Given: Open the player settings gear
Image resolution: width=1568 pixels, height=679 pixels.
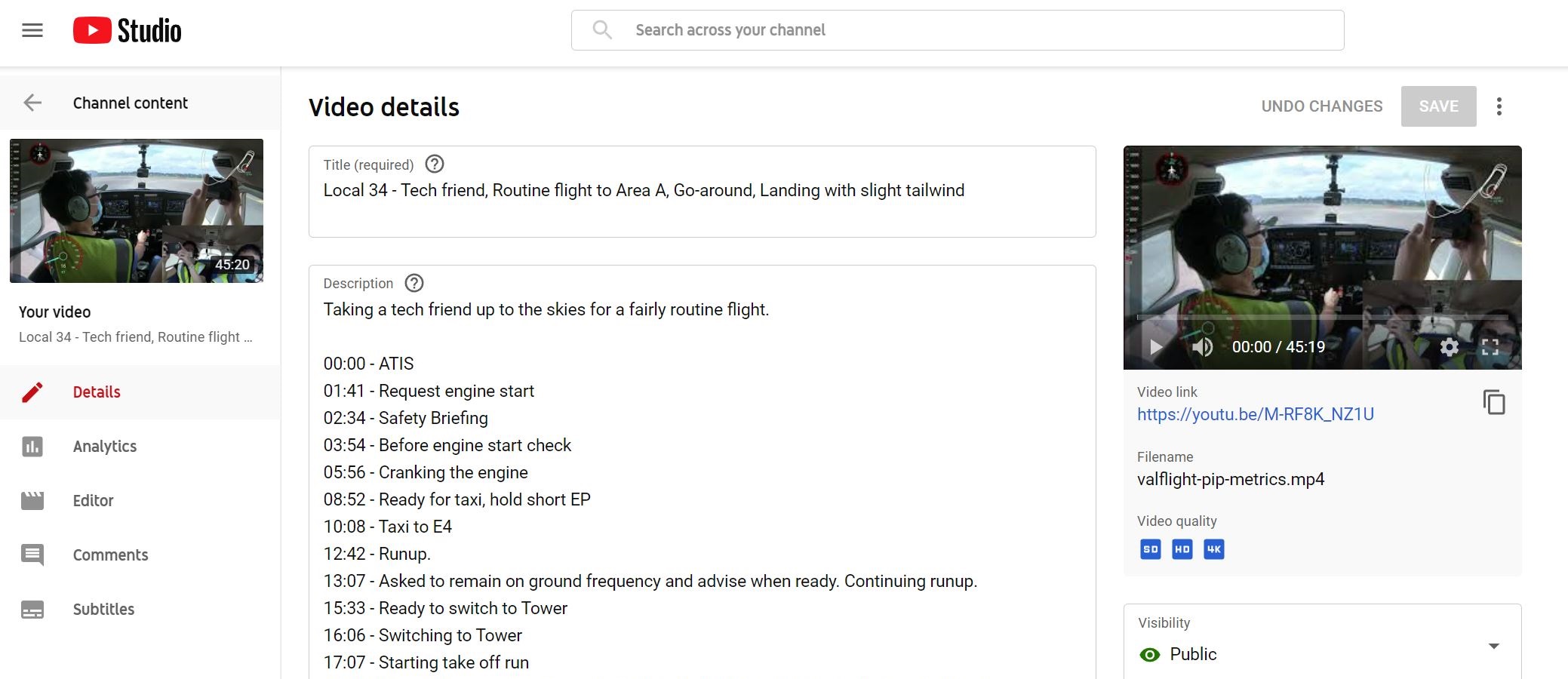Looking at the screenshot, I should pyautogui.click(x=1449, y=347).
